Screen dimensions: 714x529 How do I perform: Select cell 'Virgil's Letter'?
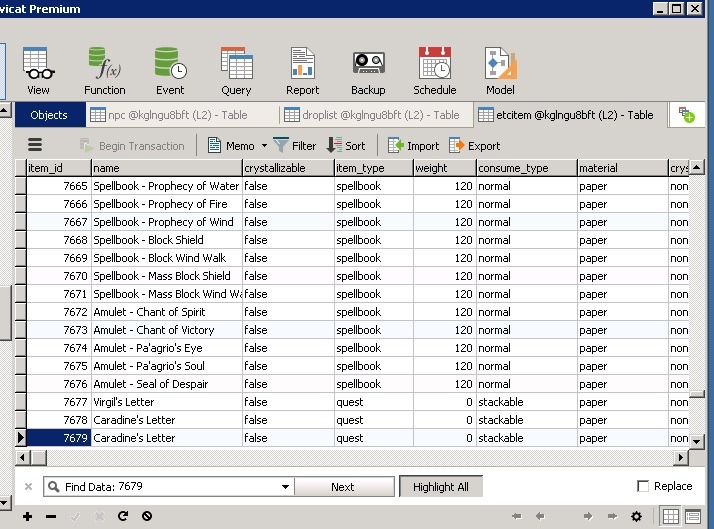167,402
